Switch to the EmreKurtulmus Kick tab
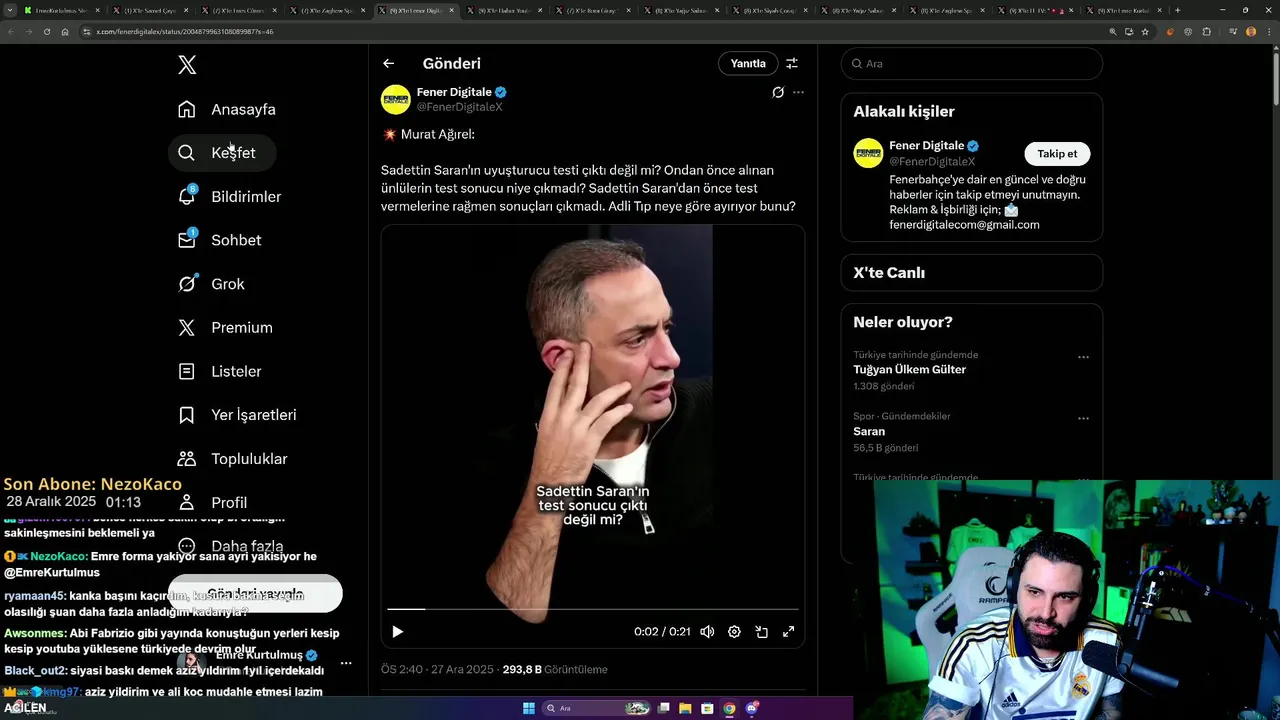 60,10
